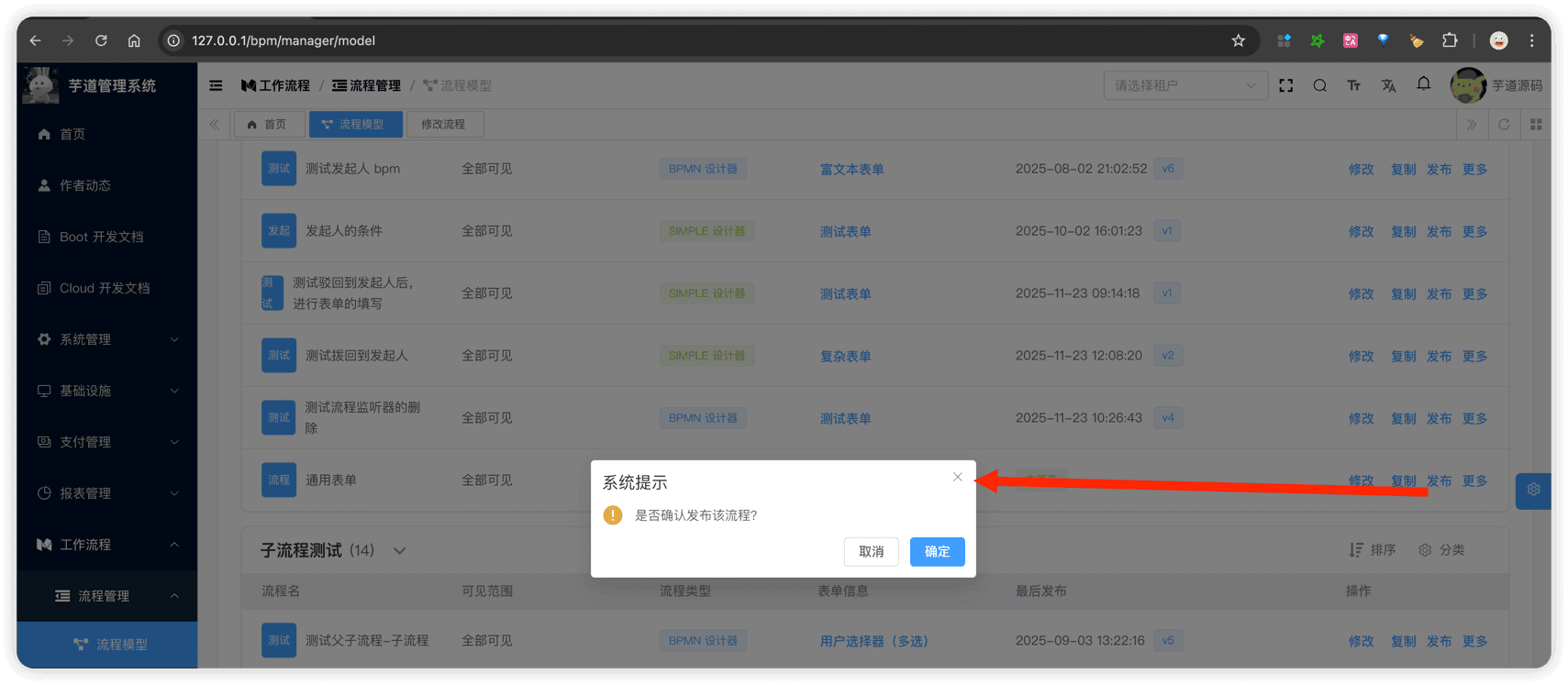Collapse the 子流程测试 (14) category chevron
1568x685 pixels.
point(399,551)
